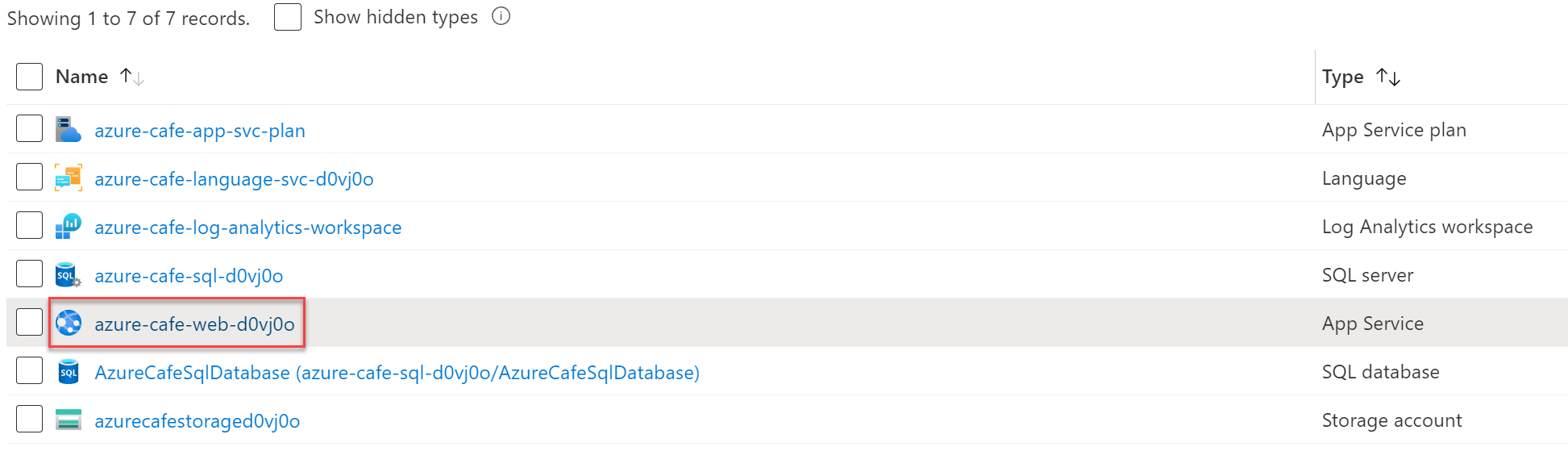
Task: Click the App Service plan resource icon
Action: point(69,129)
